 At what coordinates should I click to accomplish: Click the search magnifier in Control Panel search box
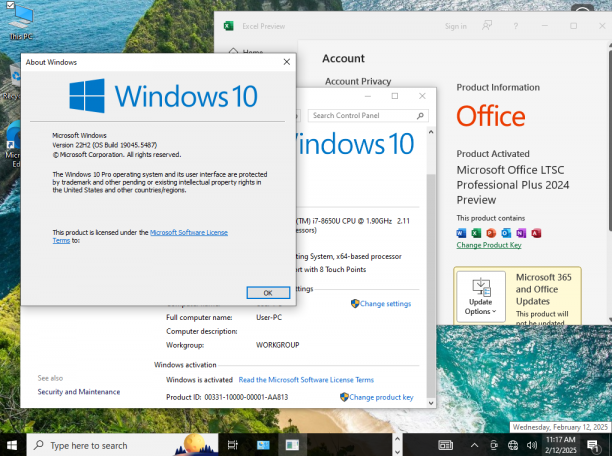click(x=420, y=116)
